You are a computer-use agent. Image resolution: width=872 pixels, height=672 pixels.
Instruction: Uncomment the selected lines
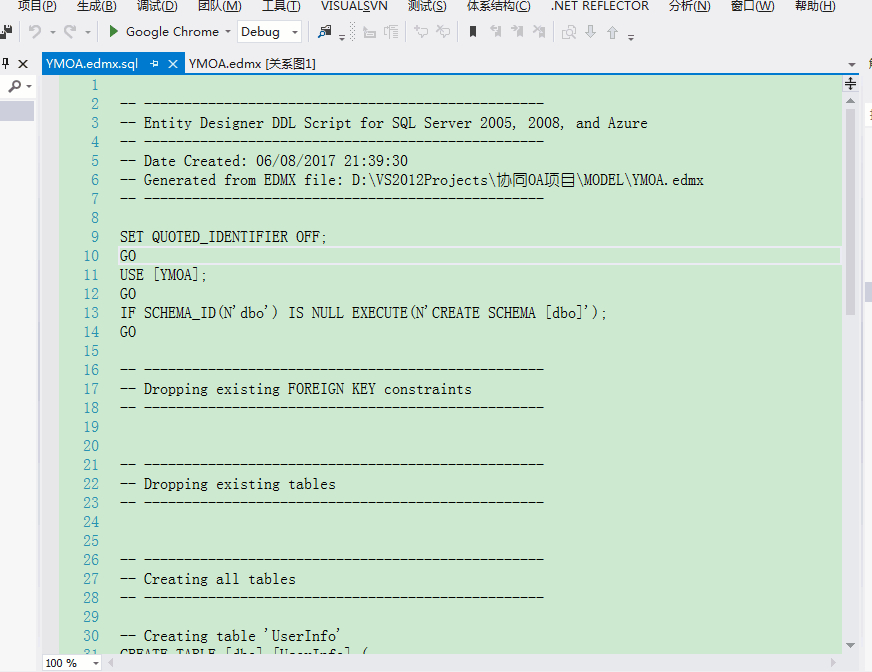[443, 32]
